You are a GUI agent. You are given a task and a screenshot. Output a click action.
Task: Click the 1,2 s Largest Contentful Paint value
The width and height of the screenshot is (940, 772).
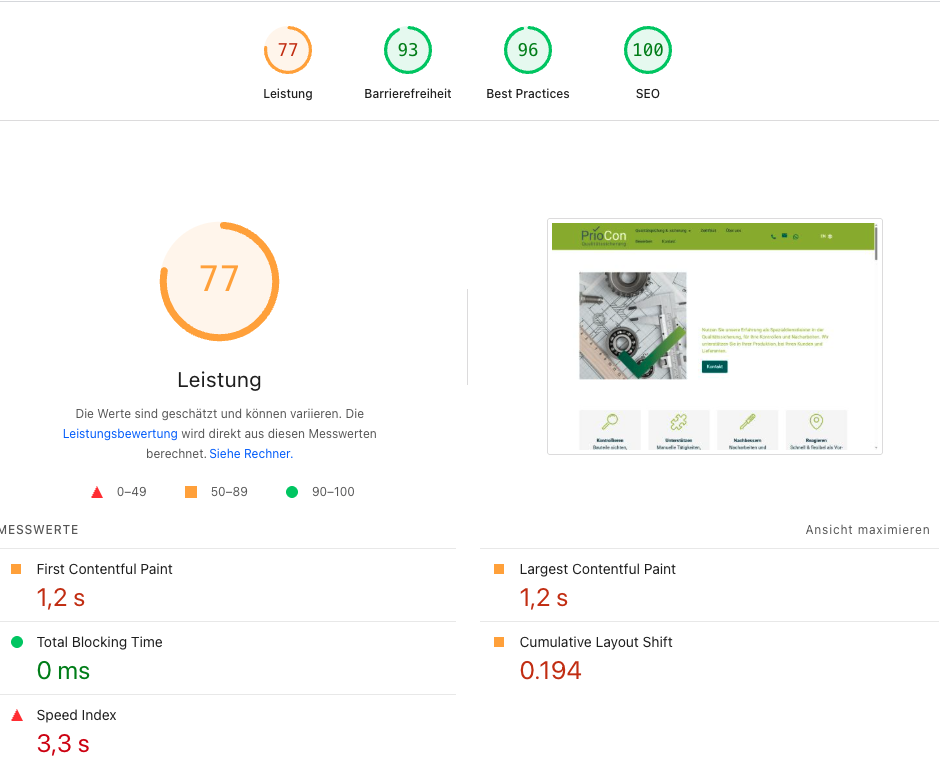click(543, 598)
